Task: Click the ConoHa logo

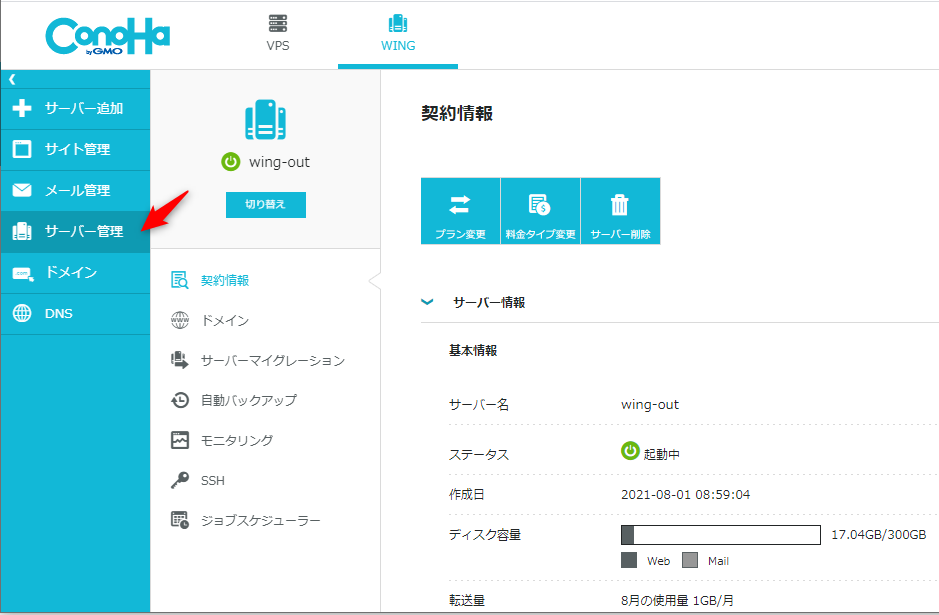Action: 107,37
